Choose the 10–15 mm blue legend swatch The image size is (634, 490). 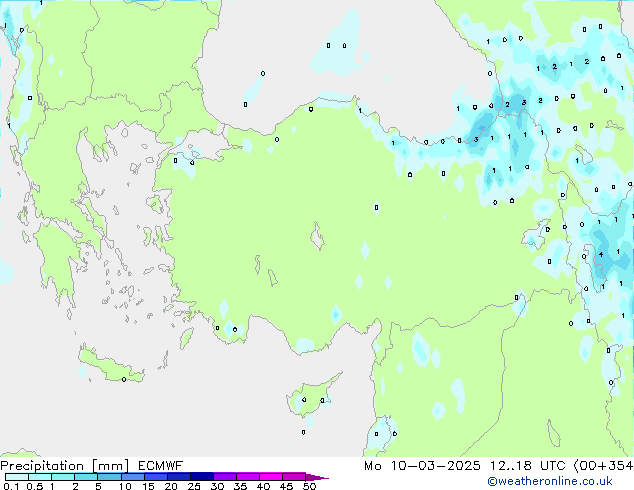[x=132, y=477]
